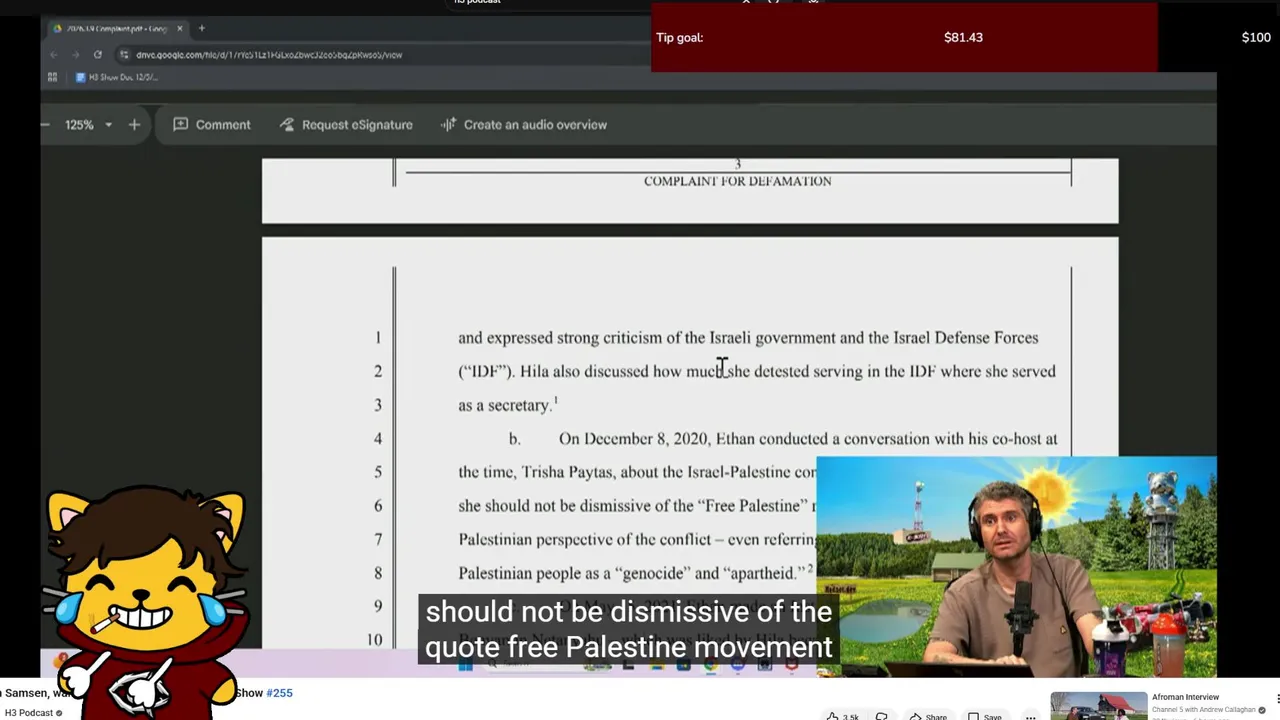Screen dimensions: 1280x720
Task: Reload the page in the browser
Action: (x=98, y=55)
